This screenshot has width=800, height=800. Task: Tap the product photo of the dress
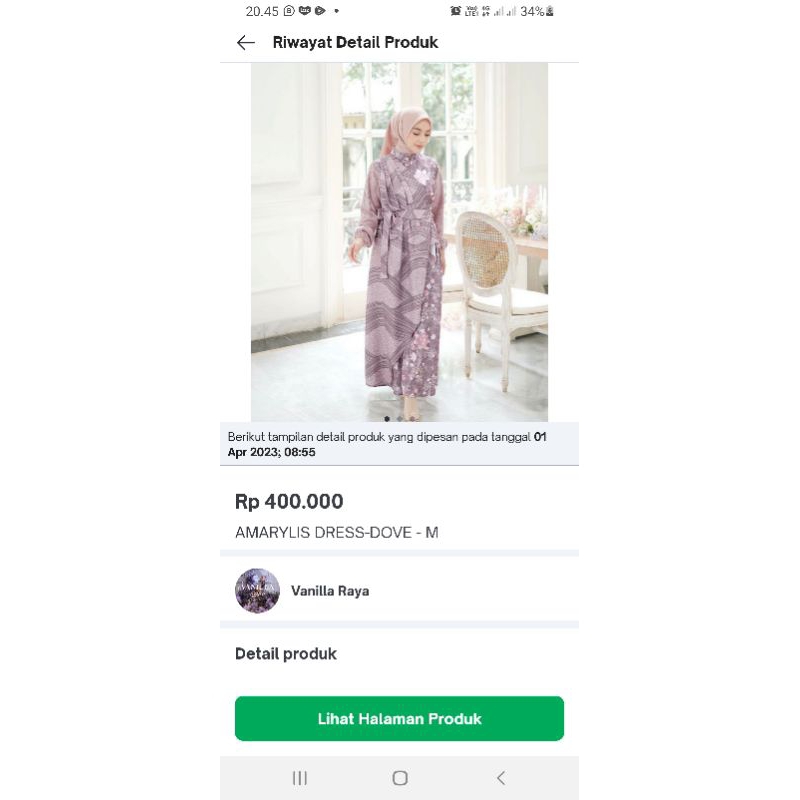(400, 240)
